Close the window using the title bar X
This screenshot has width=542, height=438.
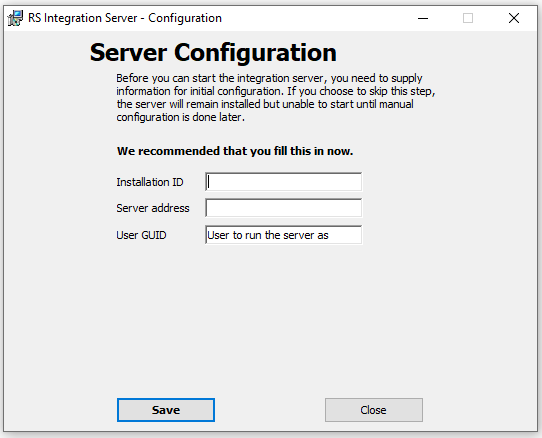coord(514,18)
